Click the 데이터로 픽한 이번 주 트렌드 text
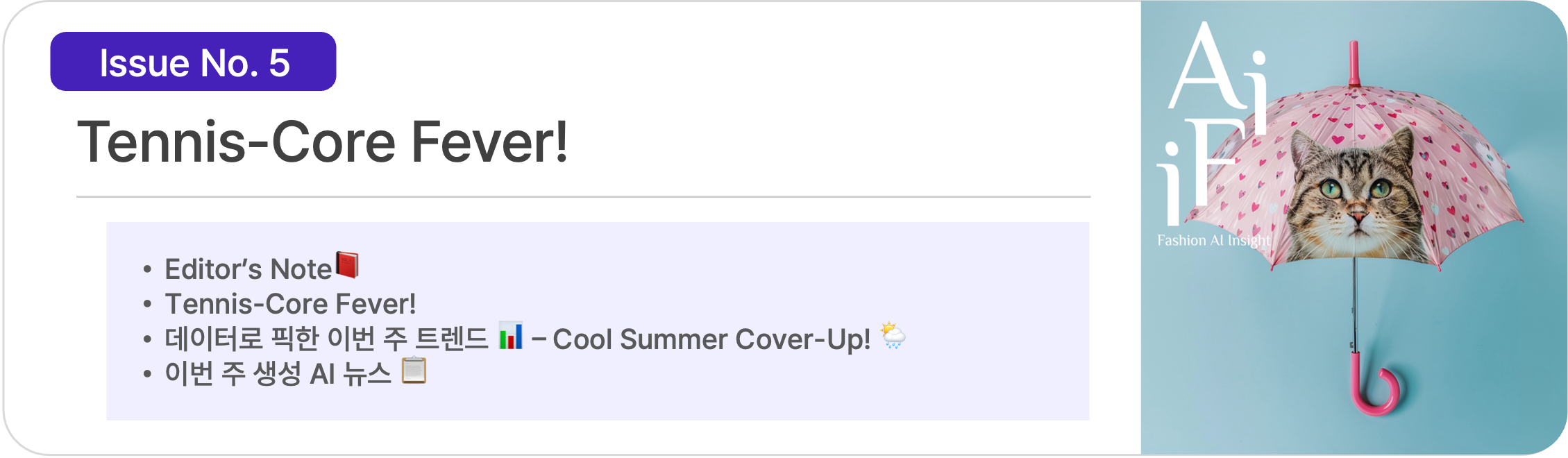This screenshot has width=1568, height=458. point(326,339)
